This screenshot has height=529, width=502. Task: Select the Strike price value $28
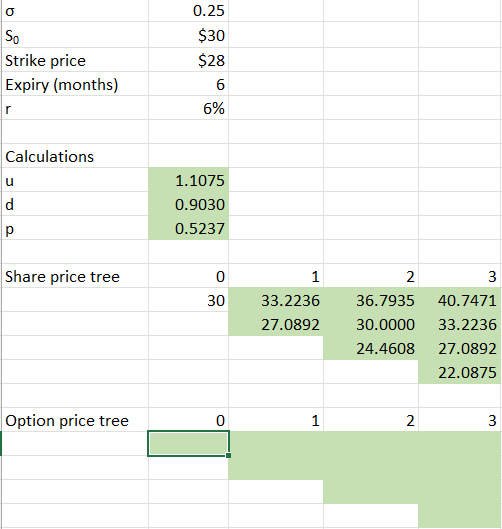coord(189,60)
